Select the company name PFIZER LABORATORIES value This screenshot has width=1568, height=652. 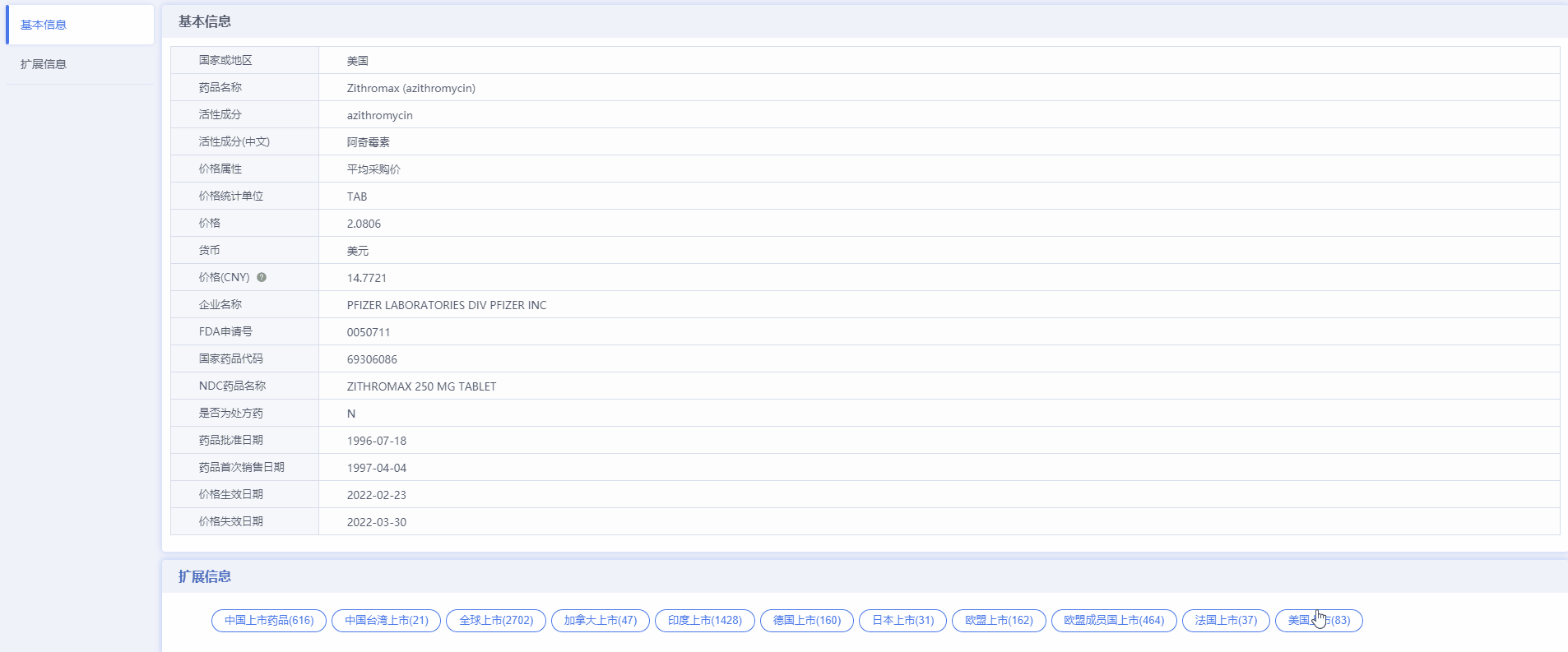point(447,305)
